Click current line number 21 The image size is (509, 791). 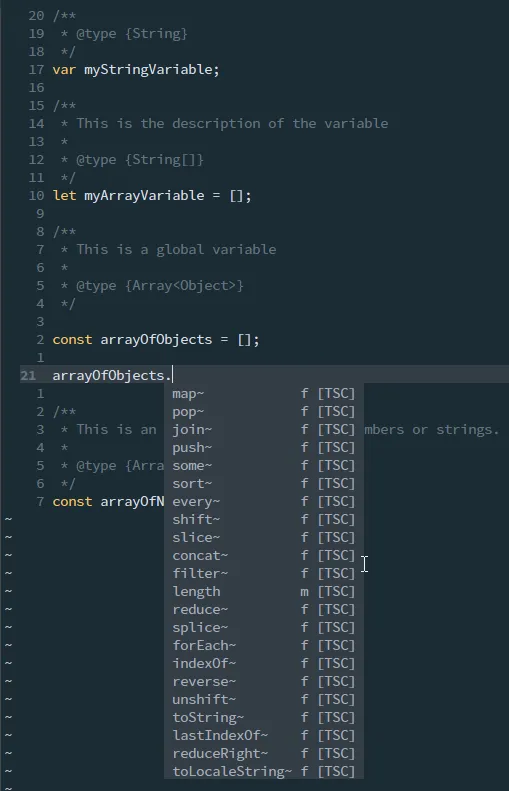[28, 376]
